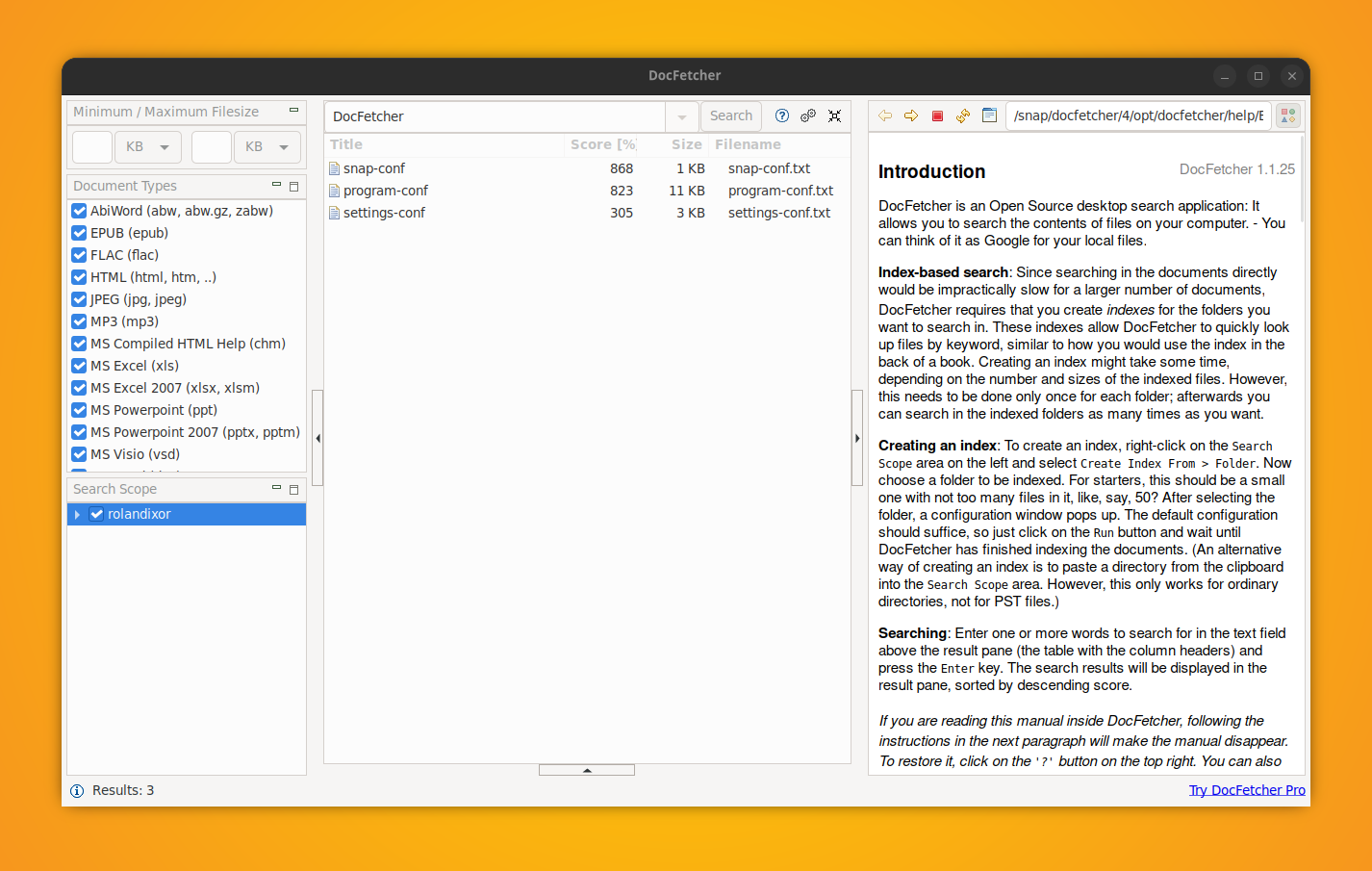Uncheck the EPUB document type
Image resolution: width=1372 pixels, height=871 pixels.
[79, 232]
